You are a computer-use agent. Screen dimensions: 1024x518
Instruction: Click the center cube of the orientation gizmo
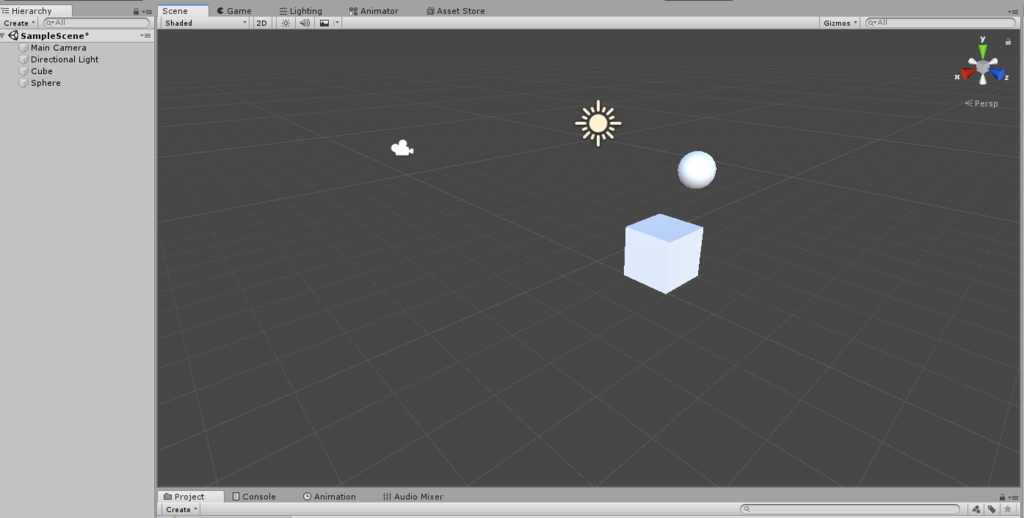point(983,67)
